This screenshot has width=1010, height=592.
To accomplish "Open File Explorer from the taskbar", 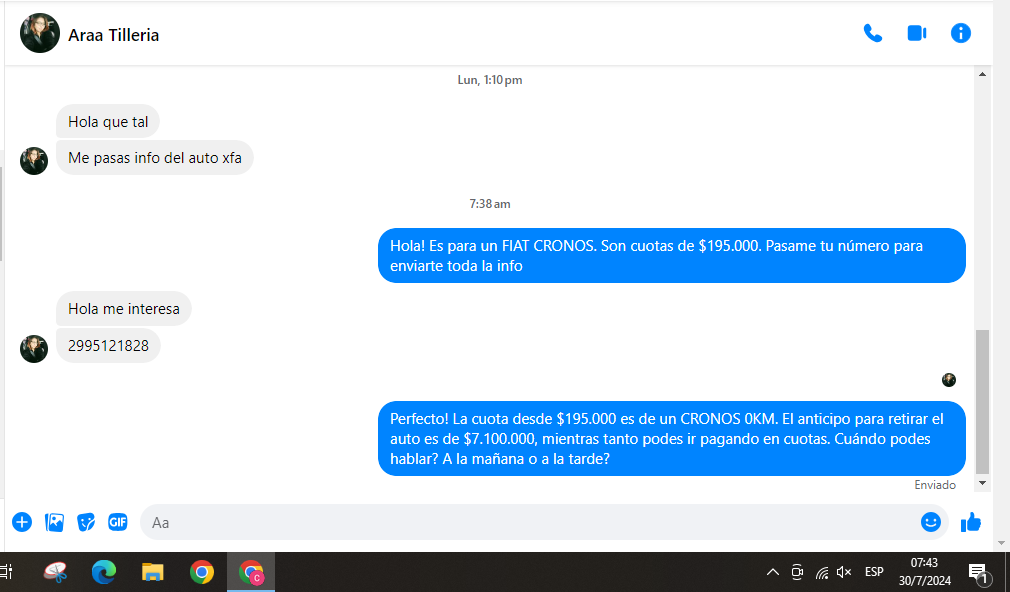I will click(x=153, y=572).
